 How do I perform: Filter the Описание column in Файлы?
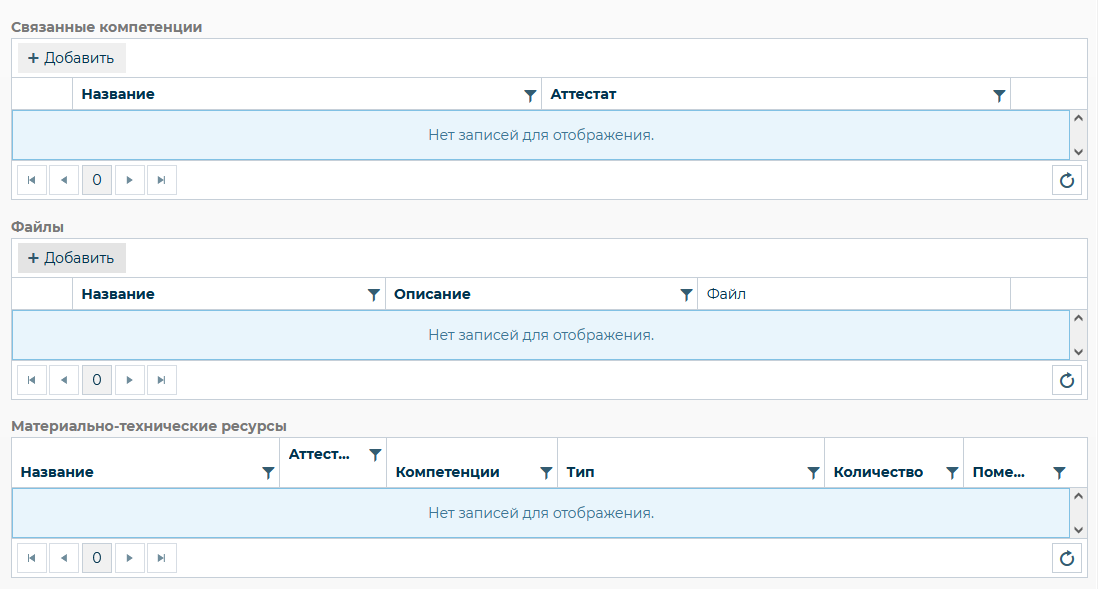(686, 295)
